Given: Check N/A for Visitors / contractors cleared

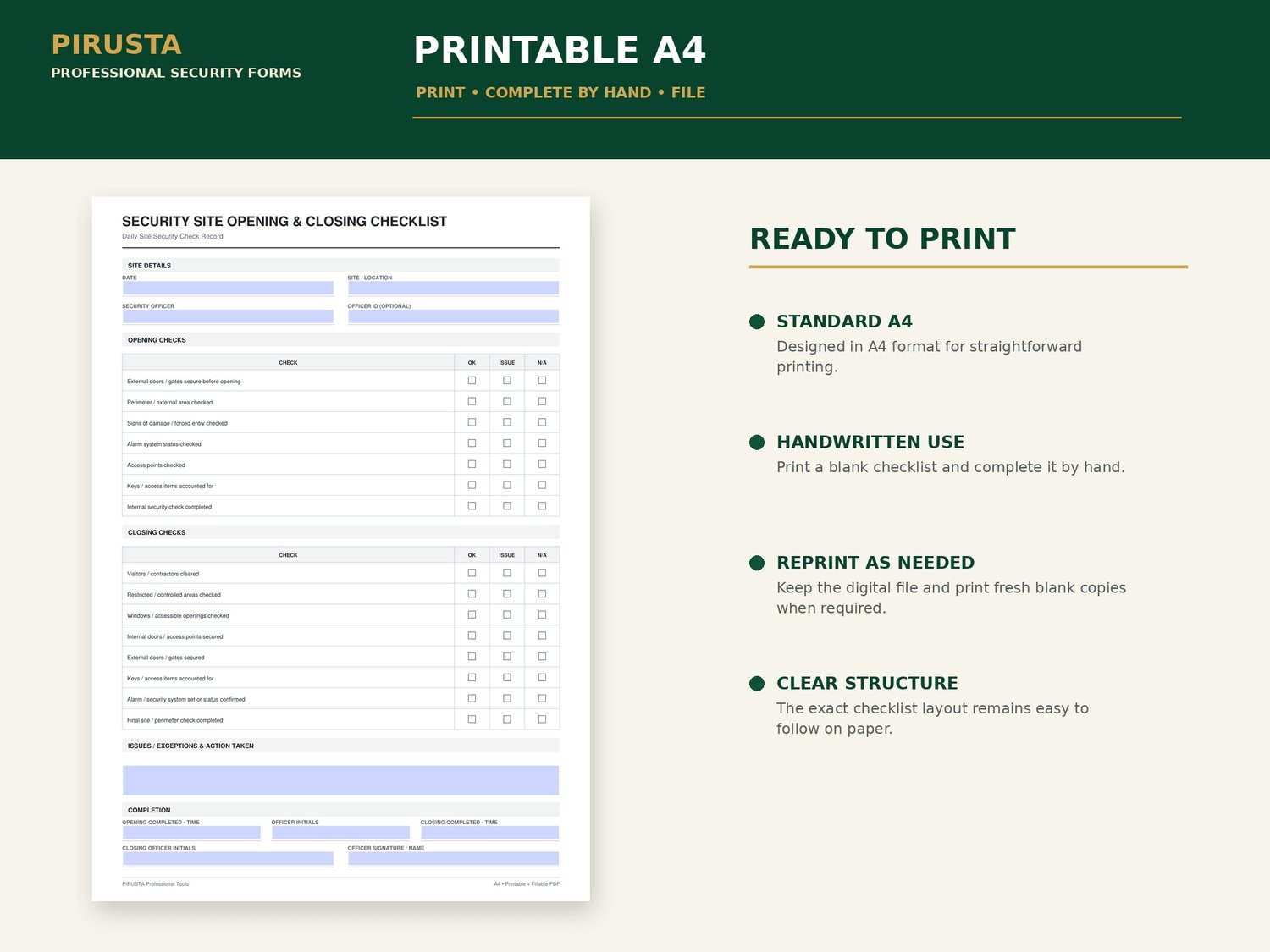Looking at the screenshot, I should point(542,573).
